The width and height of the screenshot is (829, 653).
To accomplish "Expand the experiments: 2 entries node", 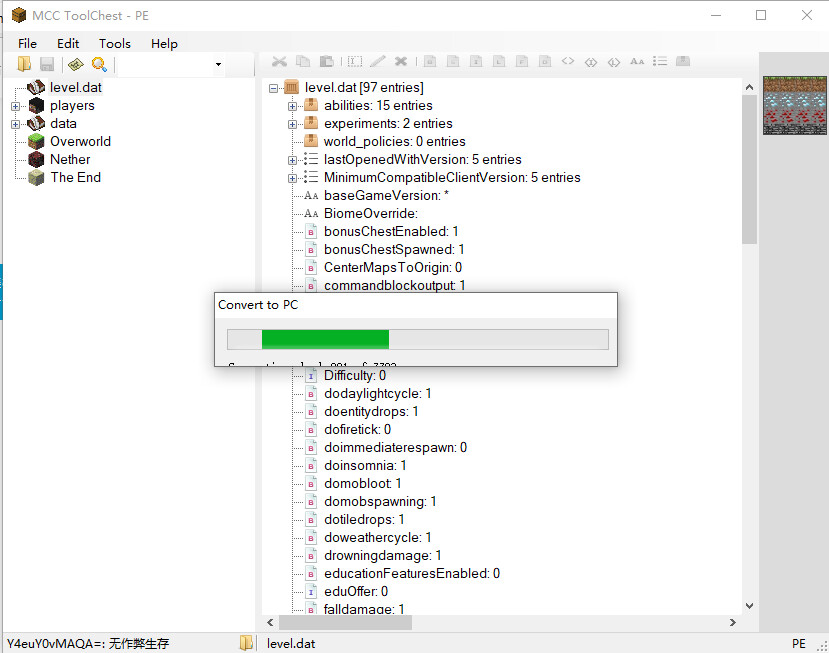I will 292,124.
